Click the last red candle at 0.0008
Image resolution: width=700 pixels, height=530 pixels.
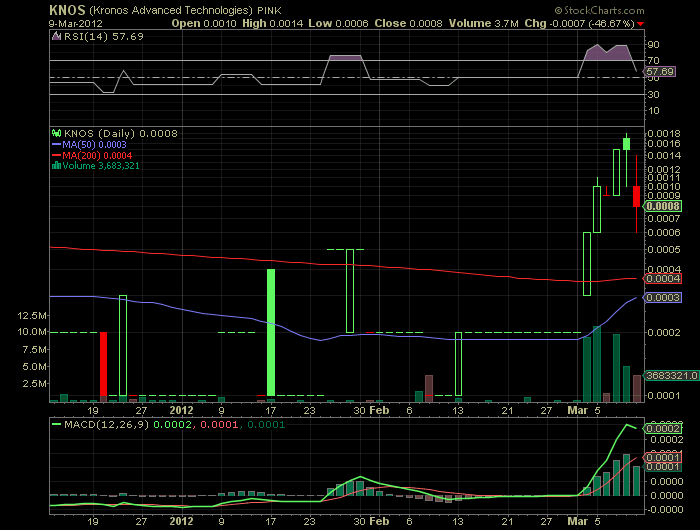[636, 196]
